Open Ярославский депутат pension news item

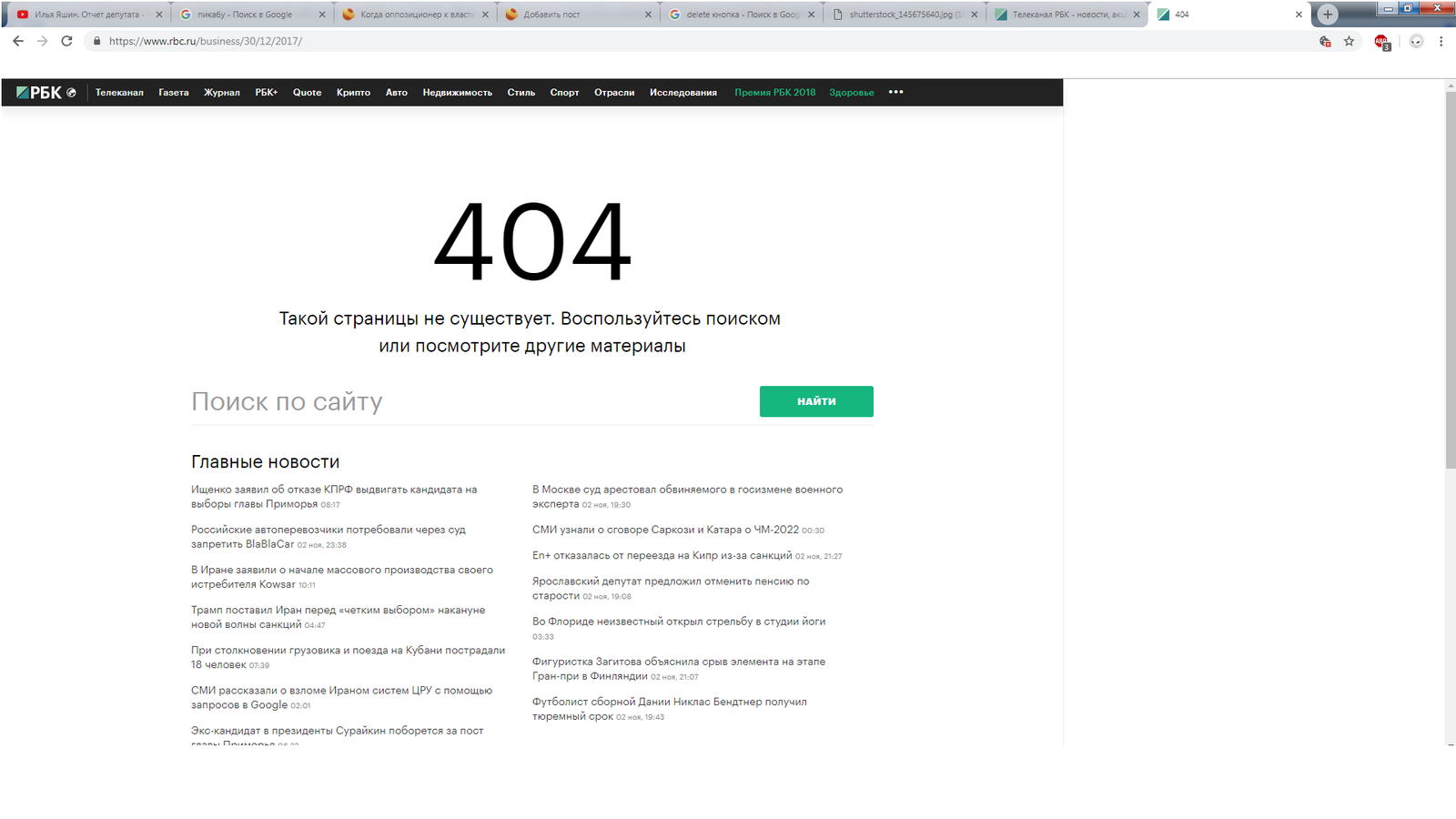[671, 589]
